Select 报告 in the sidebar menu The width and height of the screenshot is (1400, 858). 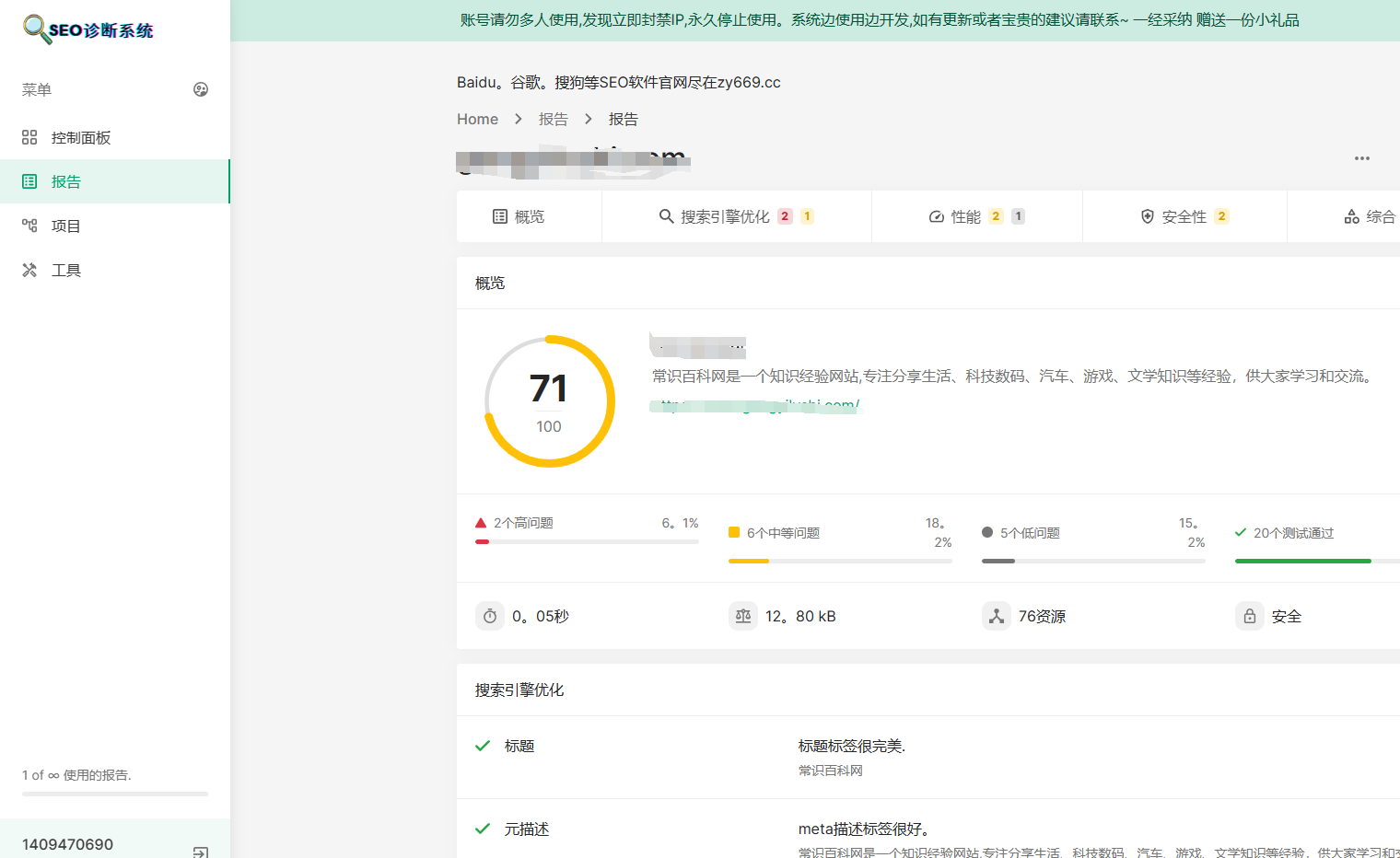(x=66, y=182)
